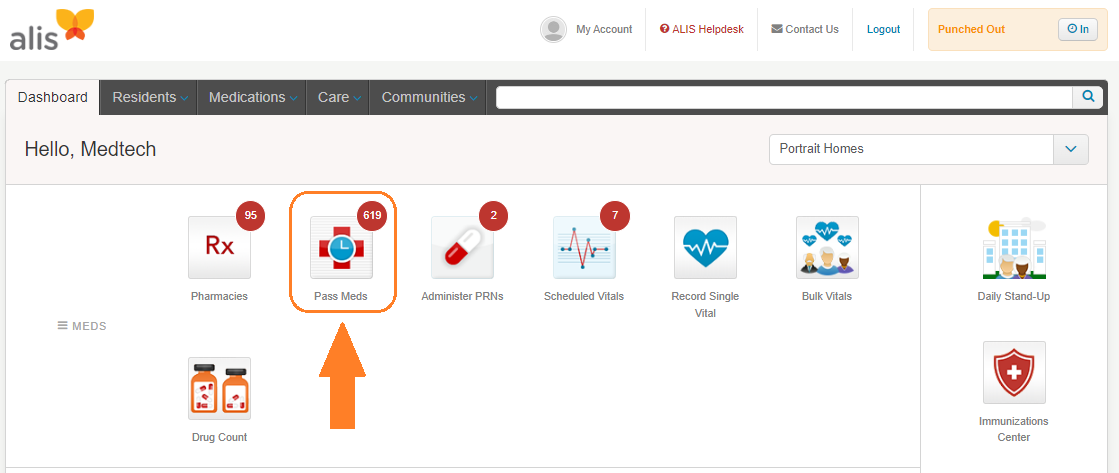Open Administer PRNs pill icon
Viewport: 1119px width, 473px height.
click(462, 247)
